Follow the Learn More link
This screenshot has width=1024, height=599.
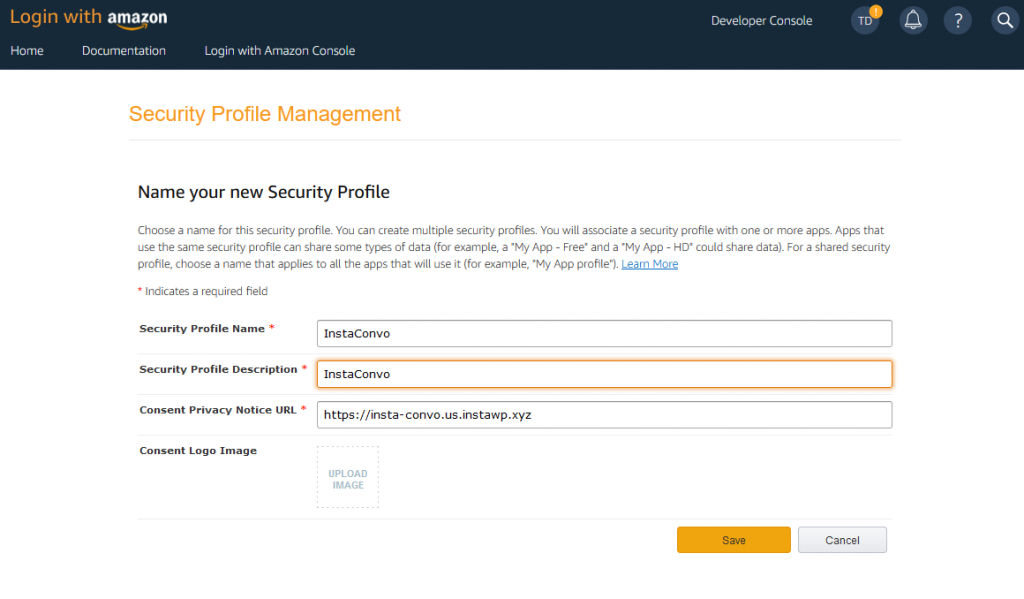tap(649, 264)
